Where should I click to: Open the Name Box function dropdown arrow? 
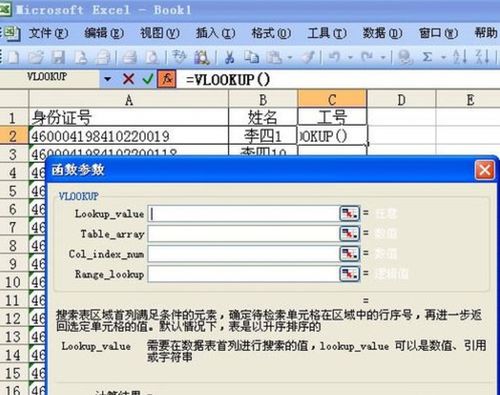click(x=107, y=79)
